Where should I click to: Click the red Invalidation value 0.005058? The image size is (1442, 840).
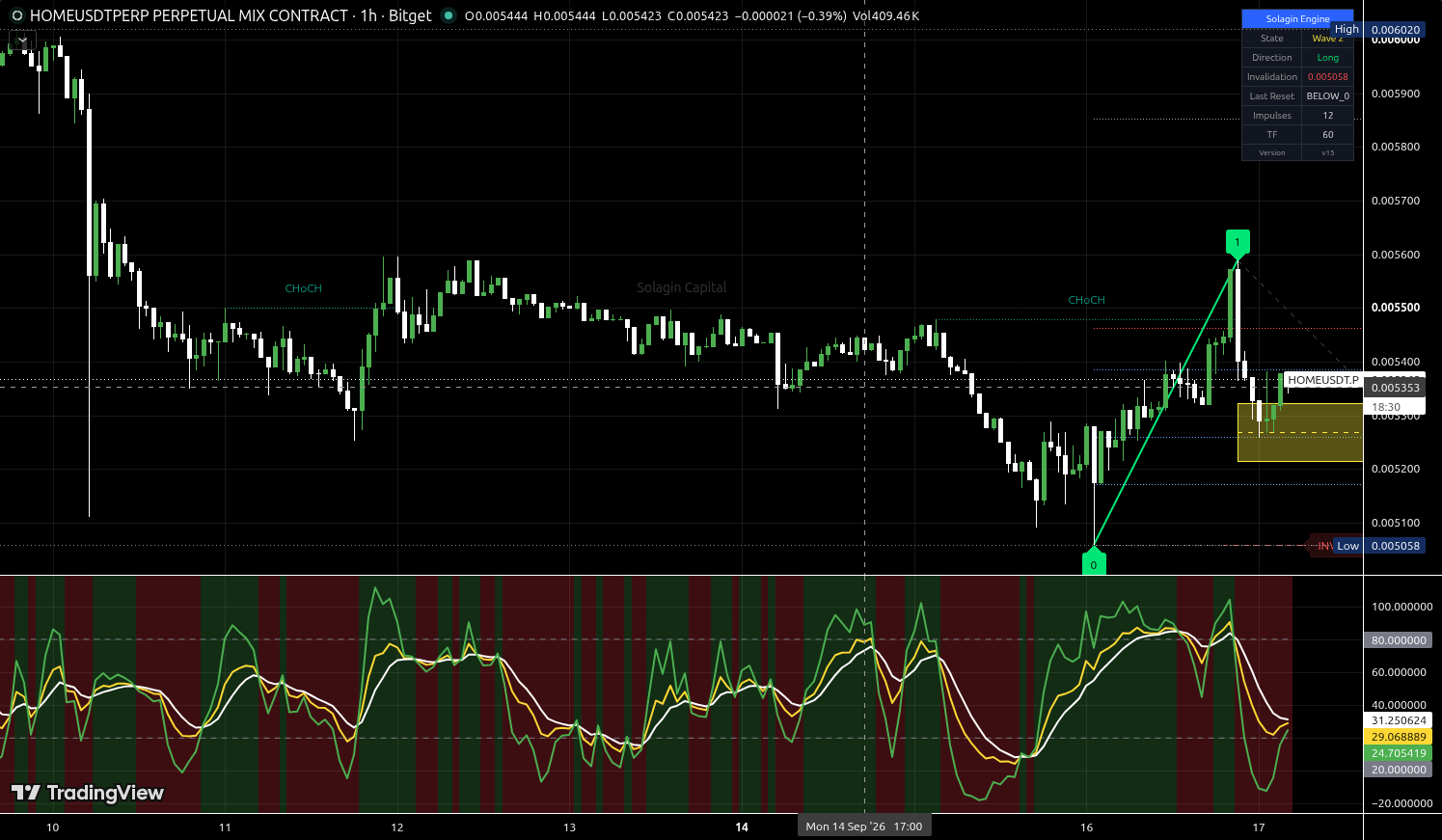pyautogui.click(x=1328, y=77)
